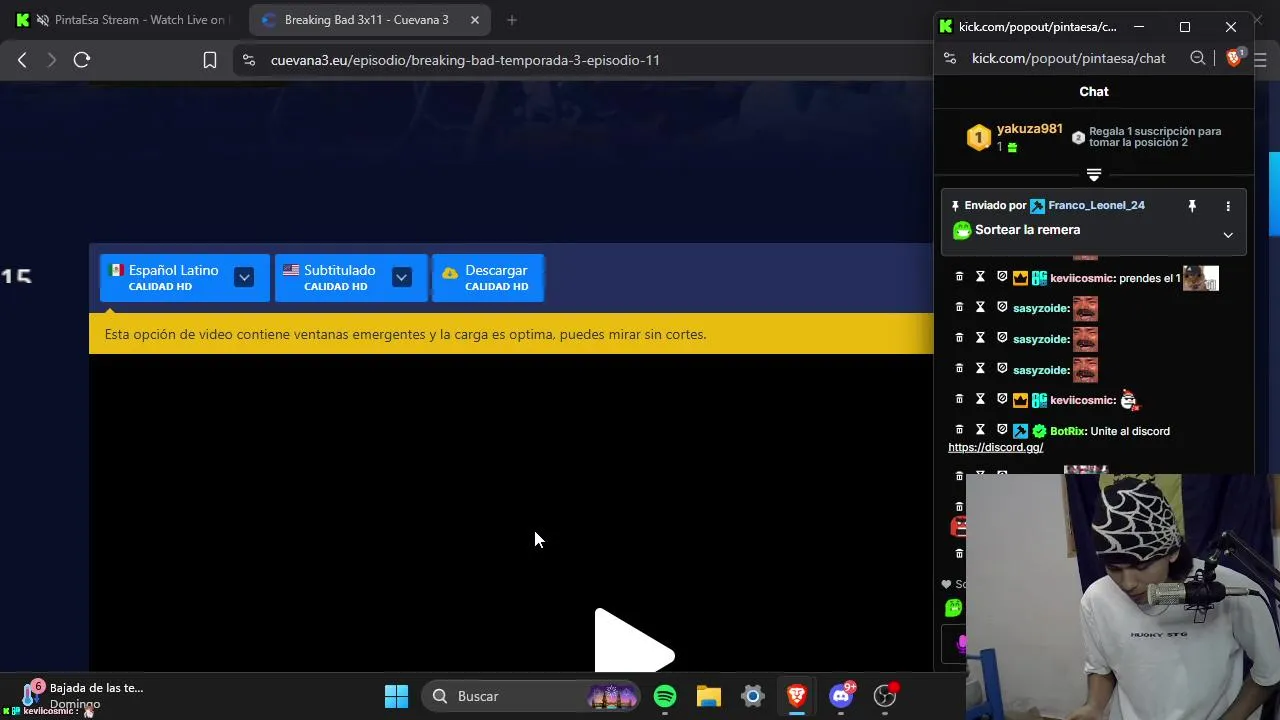Close the Breaking Bad 3x11 tab

point(475,20)
